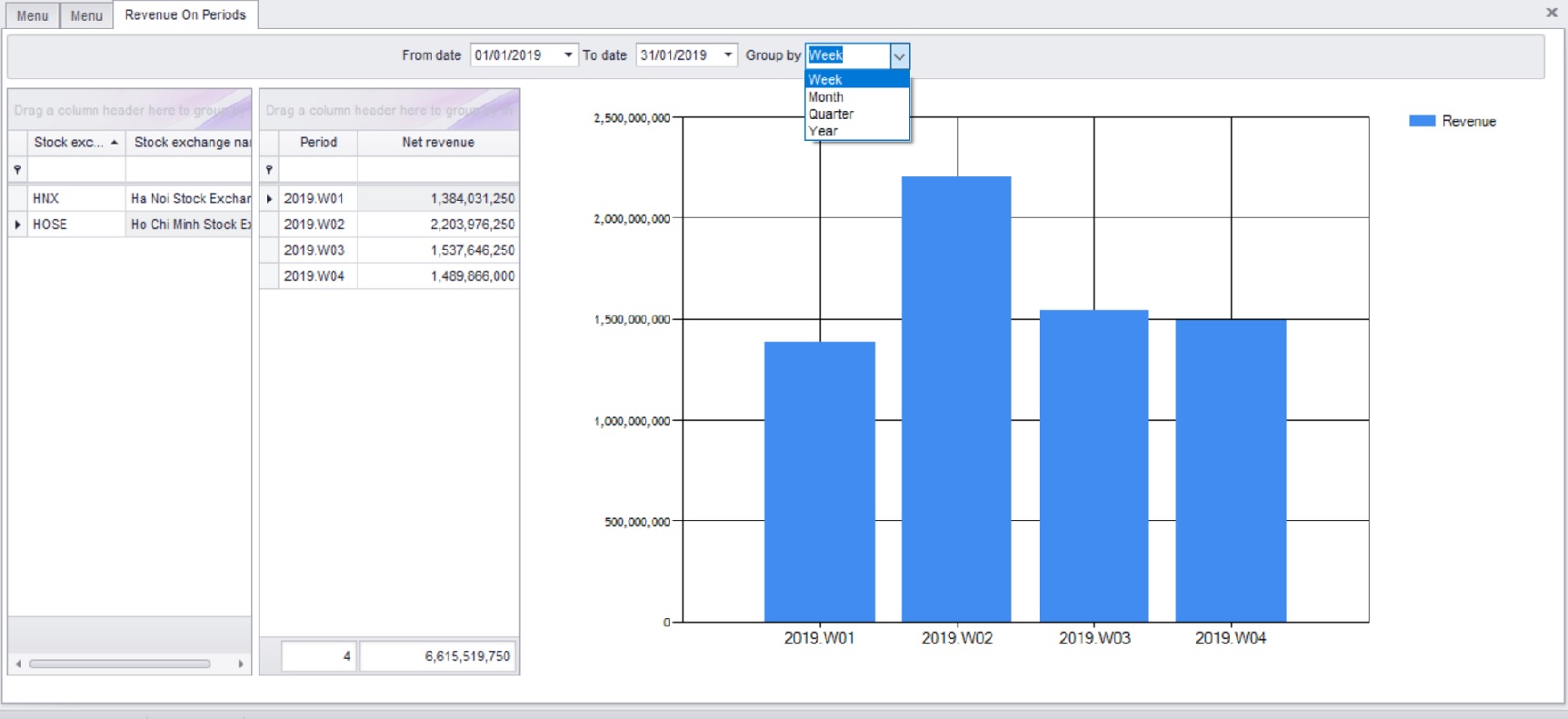Viewport: 1568px width, 719px height.
Task: Click total revenue summary 6,615,519,750
Action: point(438,656)
